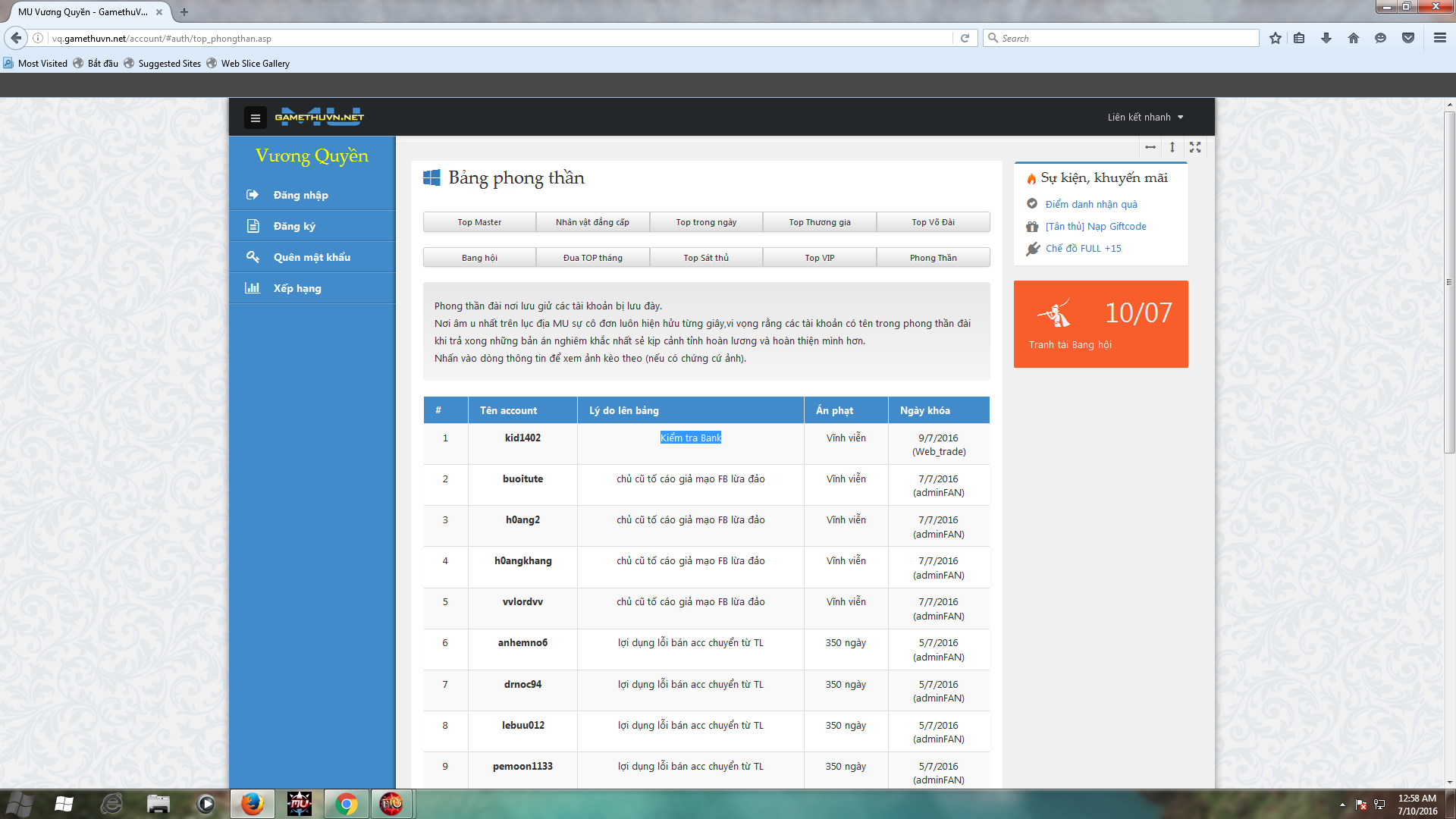This screenshot has width=1456, height=819.
Task: Switch to Top Sát thủ tab
Action: tap(706, 258)
